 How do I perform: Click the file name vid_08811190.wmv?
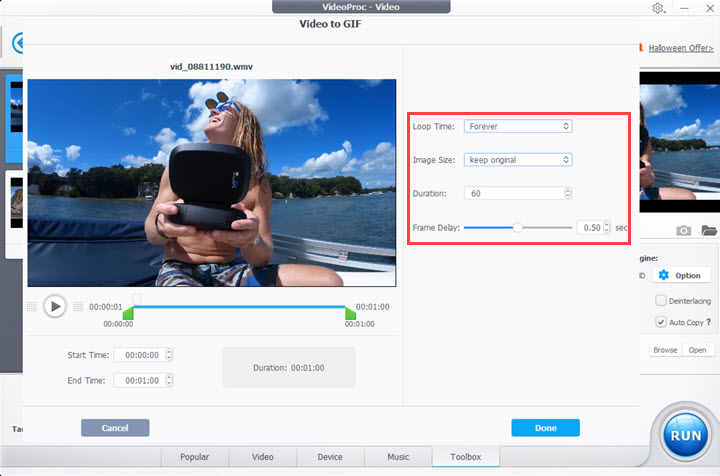(212, 67)
